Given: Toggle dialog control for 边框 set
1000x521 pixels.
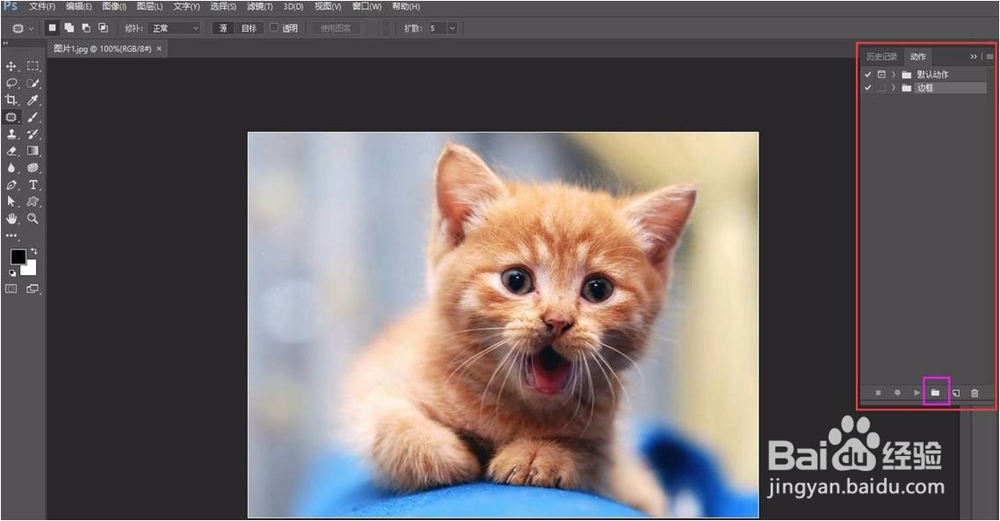Looking at the screenshot, I should point(881,88).
